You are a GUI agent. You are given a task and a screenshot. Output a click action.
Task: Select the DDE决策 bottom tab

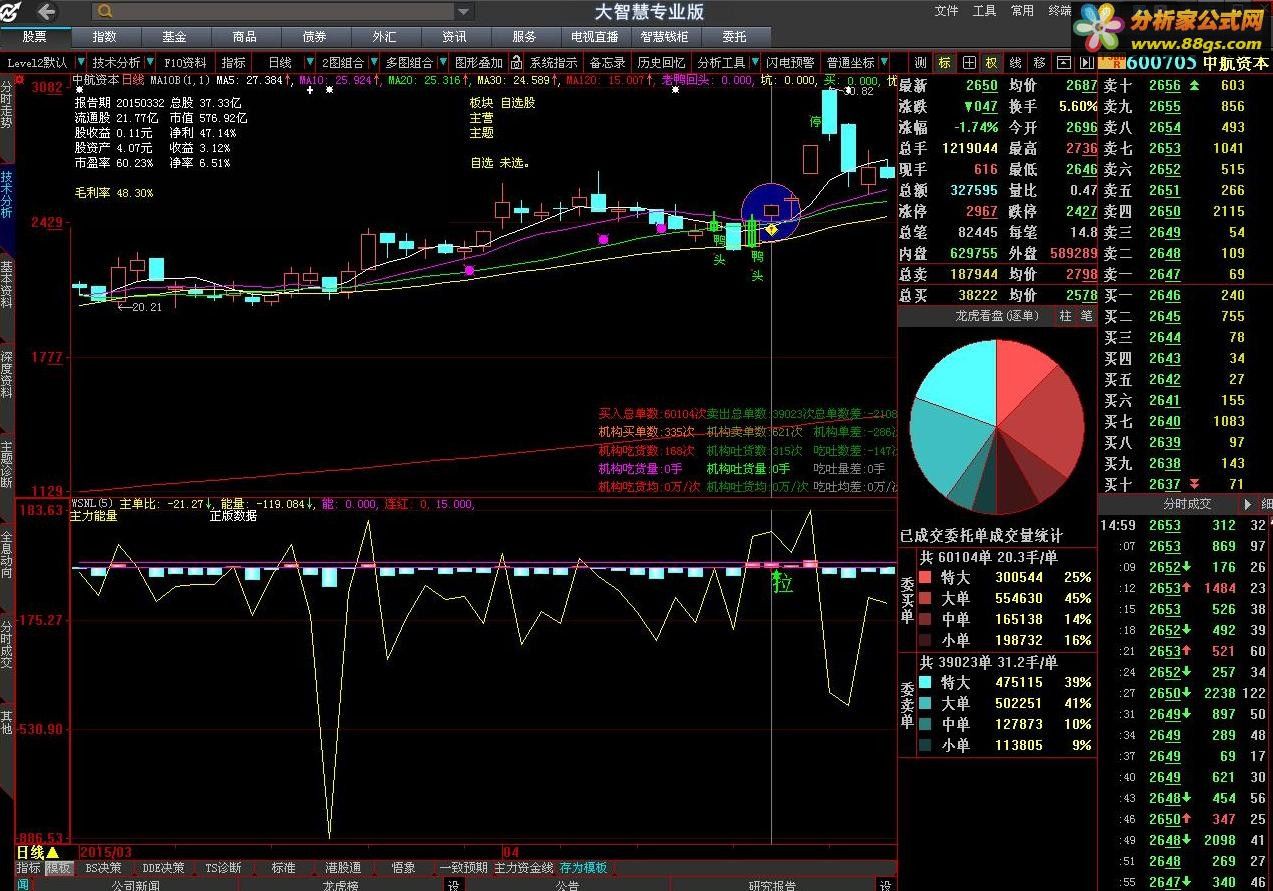click(x=163, y=868)
